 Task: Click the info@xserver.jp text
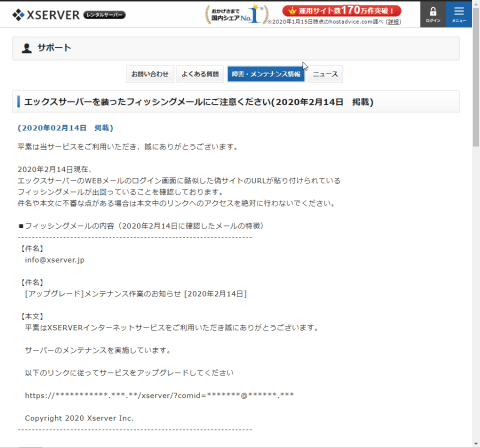[x=55, y=260]
